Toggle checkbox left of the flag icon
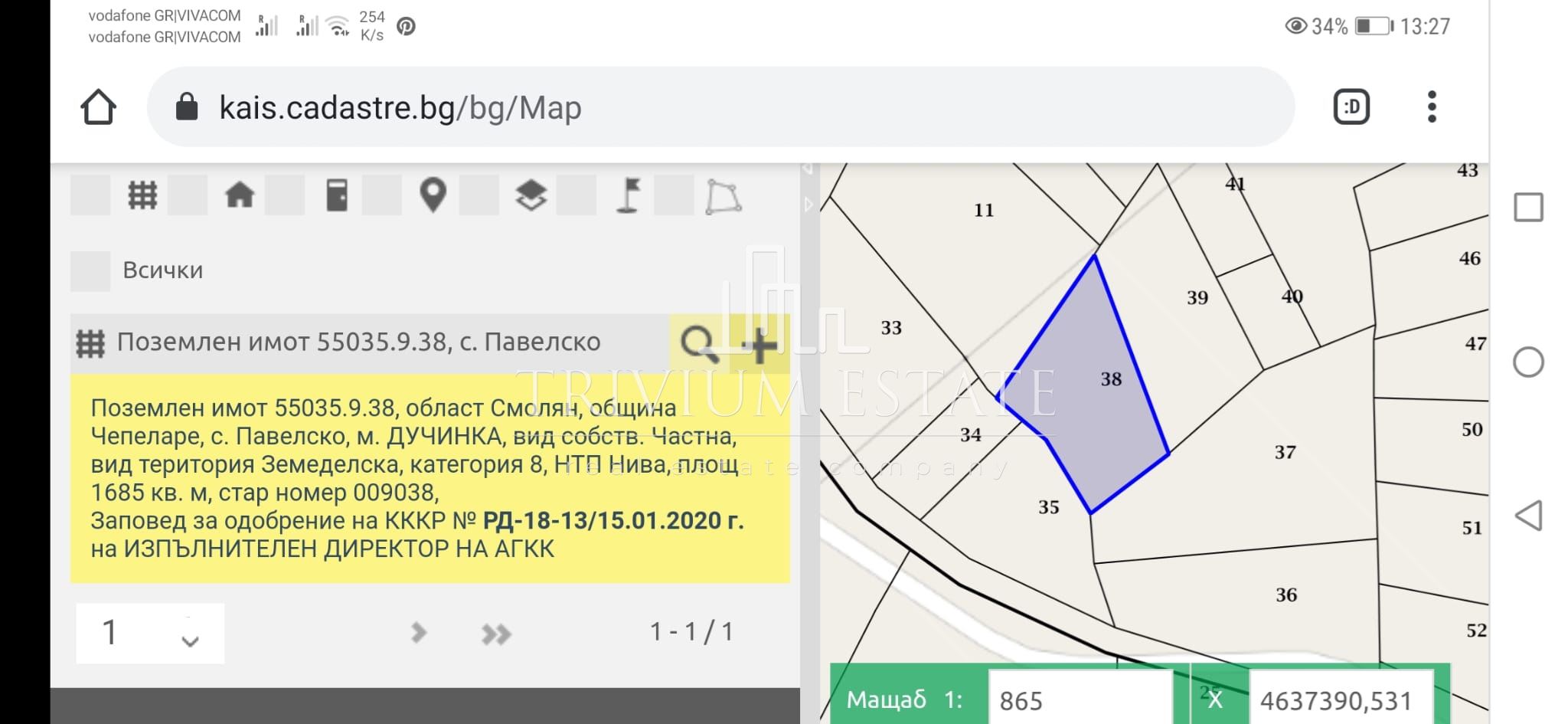Image resolution: width=1568 pixels, height=724 pixels. 577,195
